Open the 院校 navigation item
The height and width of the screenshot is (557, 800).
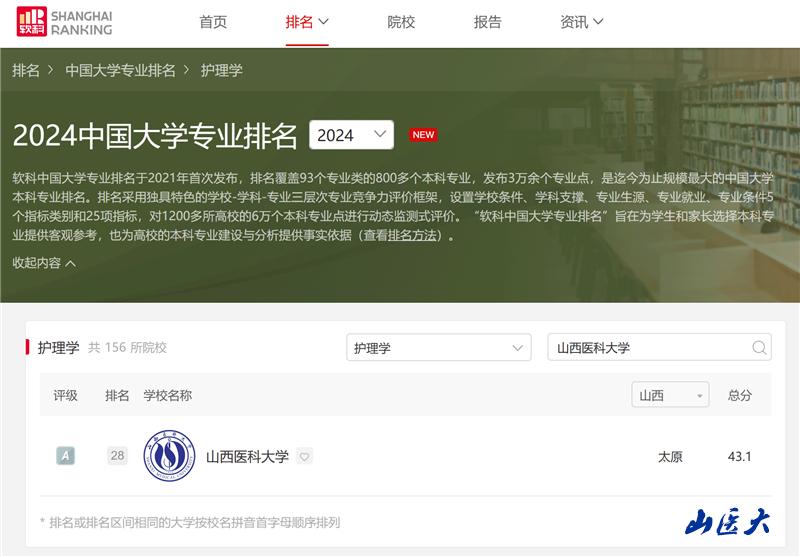point(401,22)
